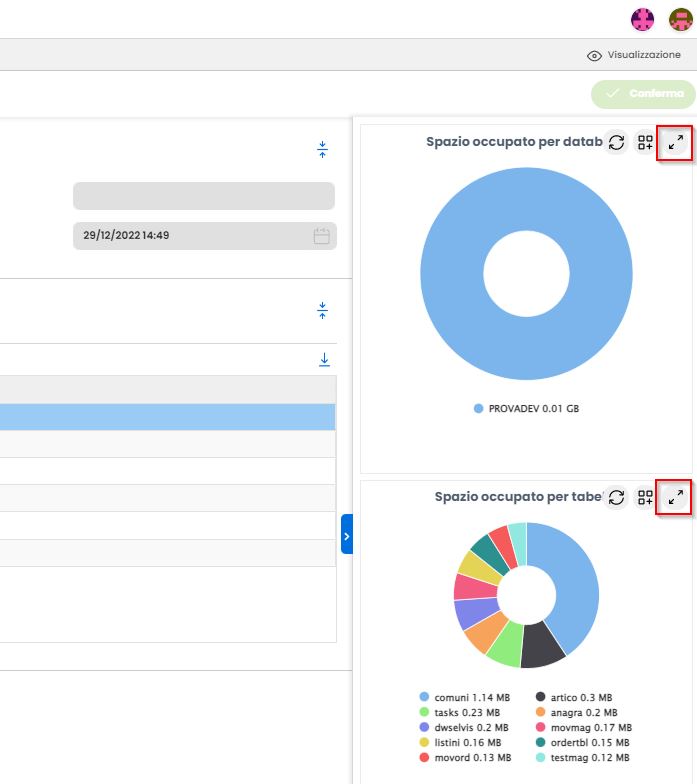Add widget to table space chart
Screen dimensions: 697x784
pyautogui.click(x=645, y=497)
